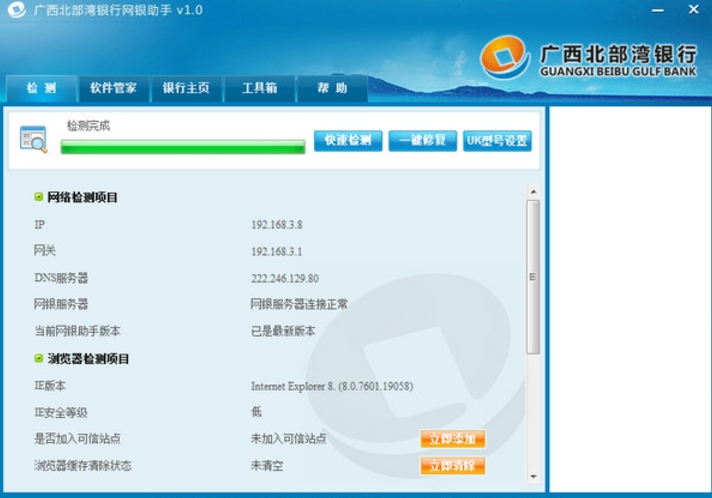Click the vertical scrollbar thumb
The width and height of the screenshot is (712, 498).
click(533, 277)
